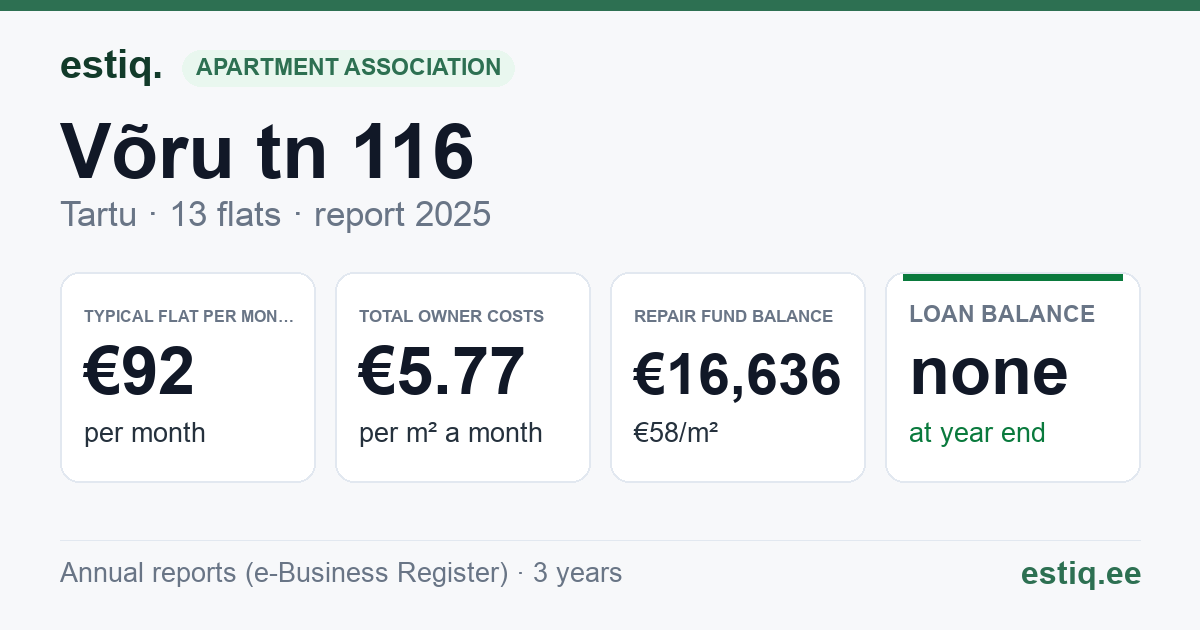Screen dimensions: 1200x630
Task: Click the 'none' loan value
Action: (989, 372)
